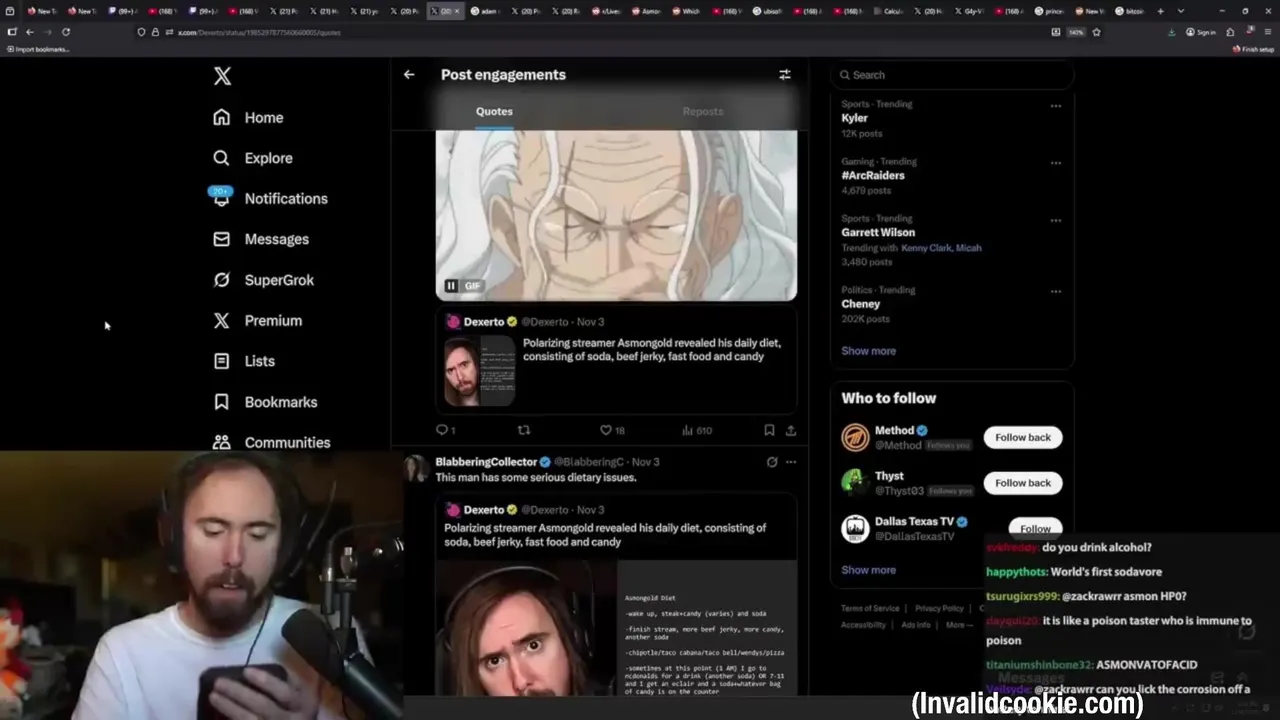Open Dallas Texas TV profile avatar
The height and width of the screenshot is (720, 1280).
pyautogui.click(x=855, y=528)
